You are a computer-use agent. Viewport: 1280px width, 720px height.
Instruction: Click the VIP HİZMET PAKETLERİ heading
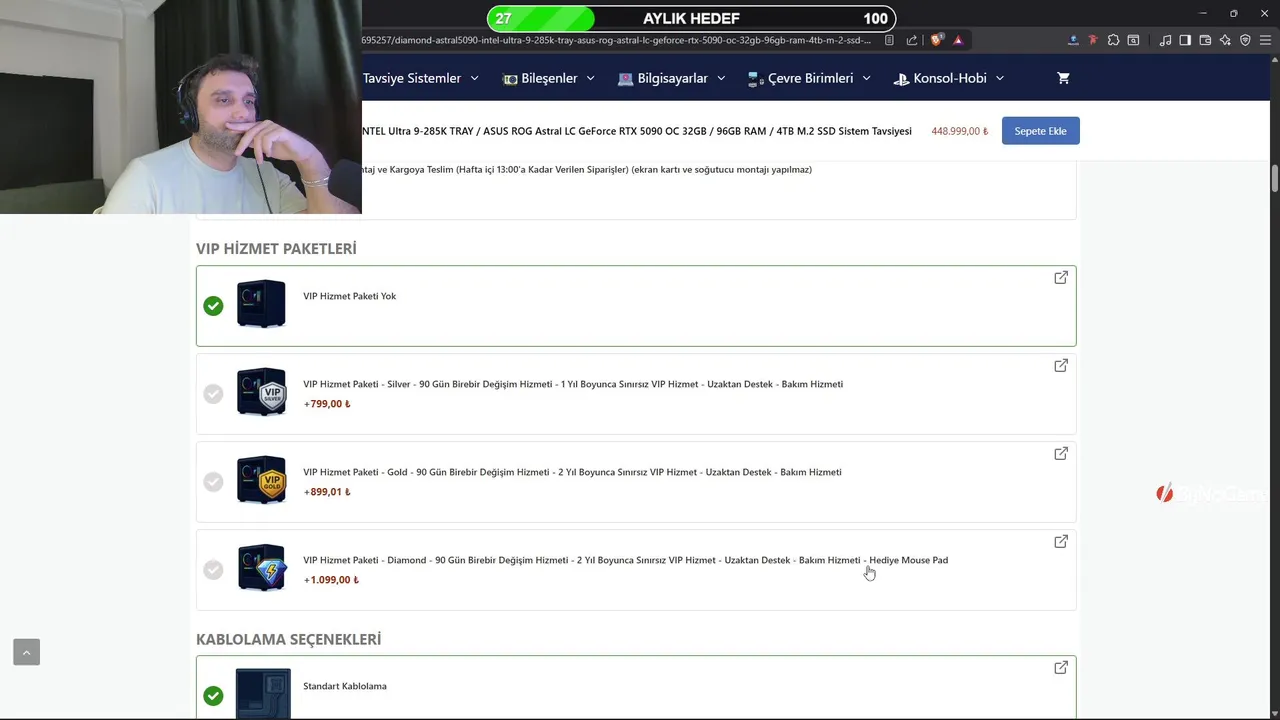[276, 248]
